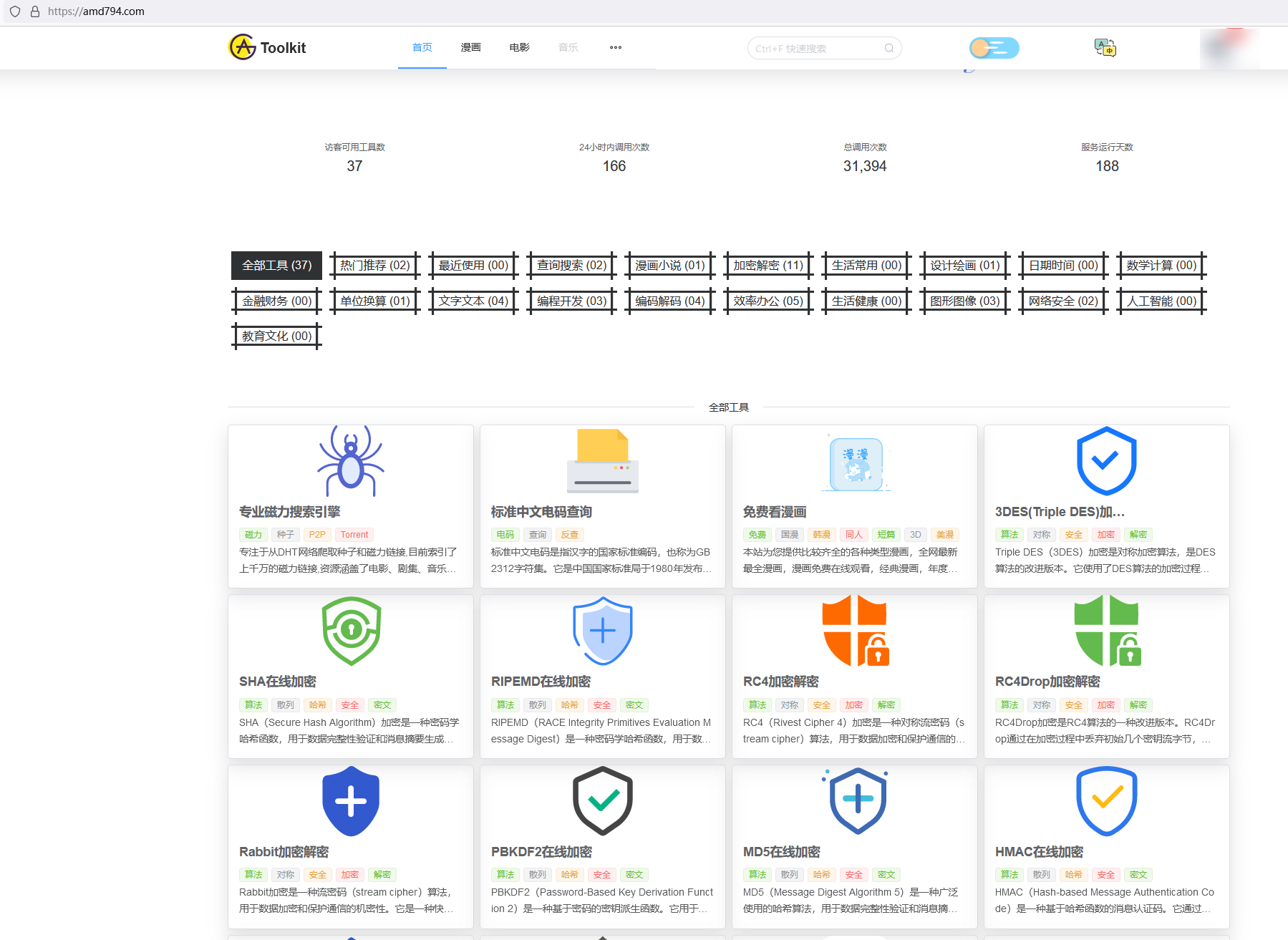Click the green shield lock RC4Drop icon
This screenshot has height=940, width=1288.
pos(1106,631)
